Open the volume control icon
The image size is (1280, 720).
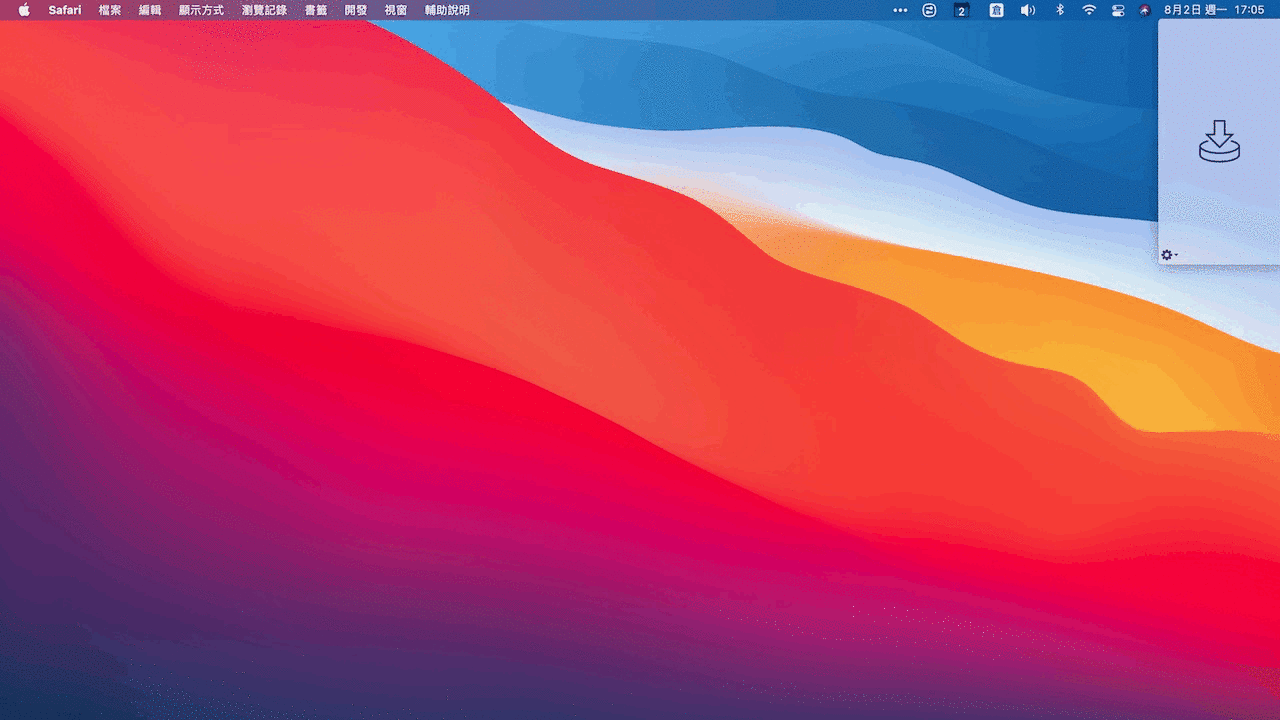tap(1028, 10)
